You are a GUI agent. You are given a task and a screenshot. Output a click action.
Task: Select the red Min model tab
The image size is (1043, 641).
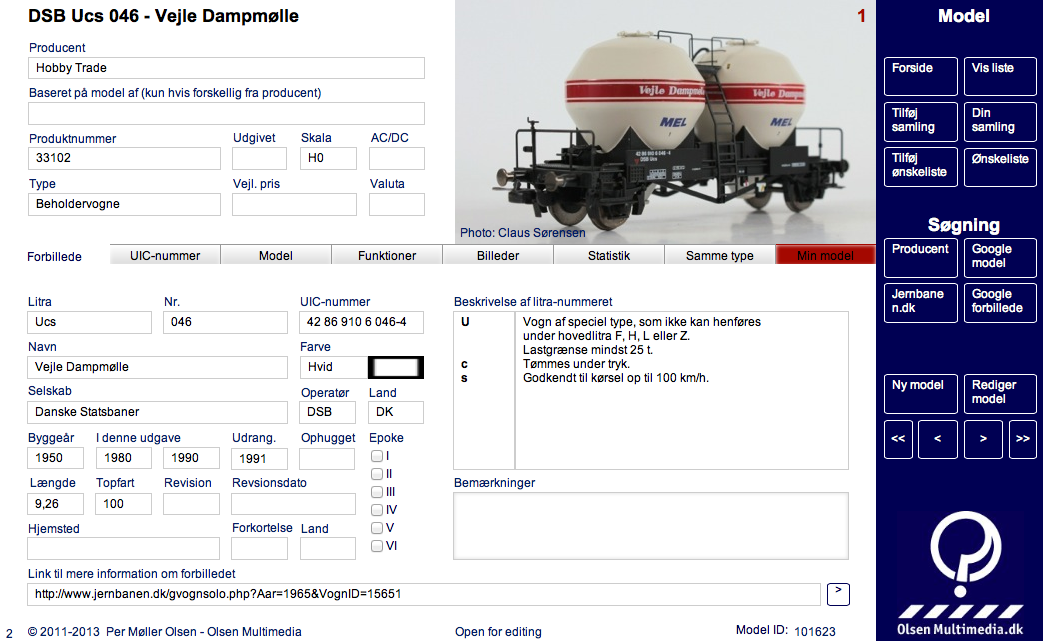(825, 255)
